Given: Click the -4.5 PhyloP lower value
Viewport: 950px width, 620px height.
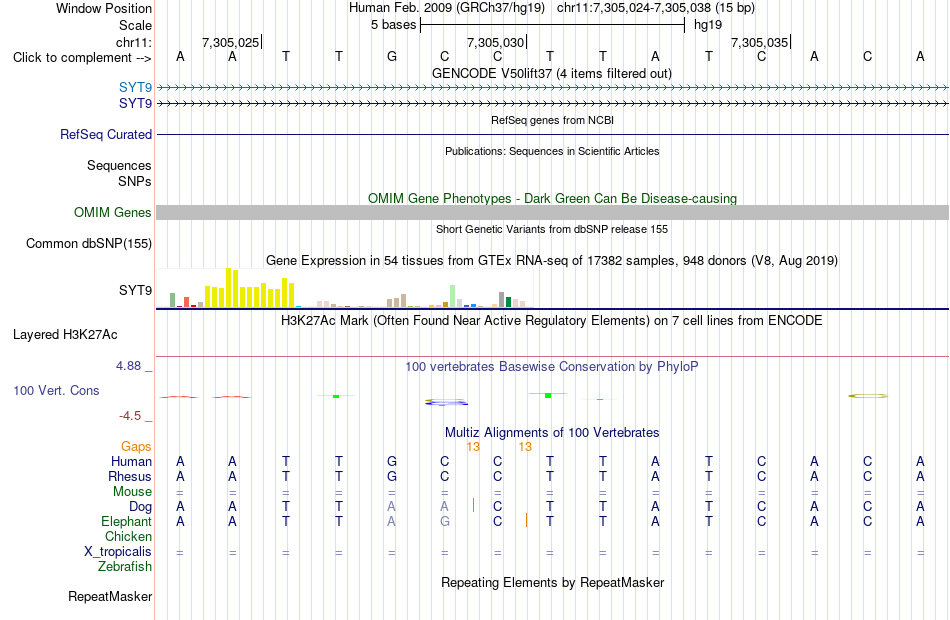Looking at the screenshot, I should coord(130,416).
